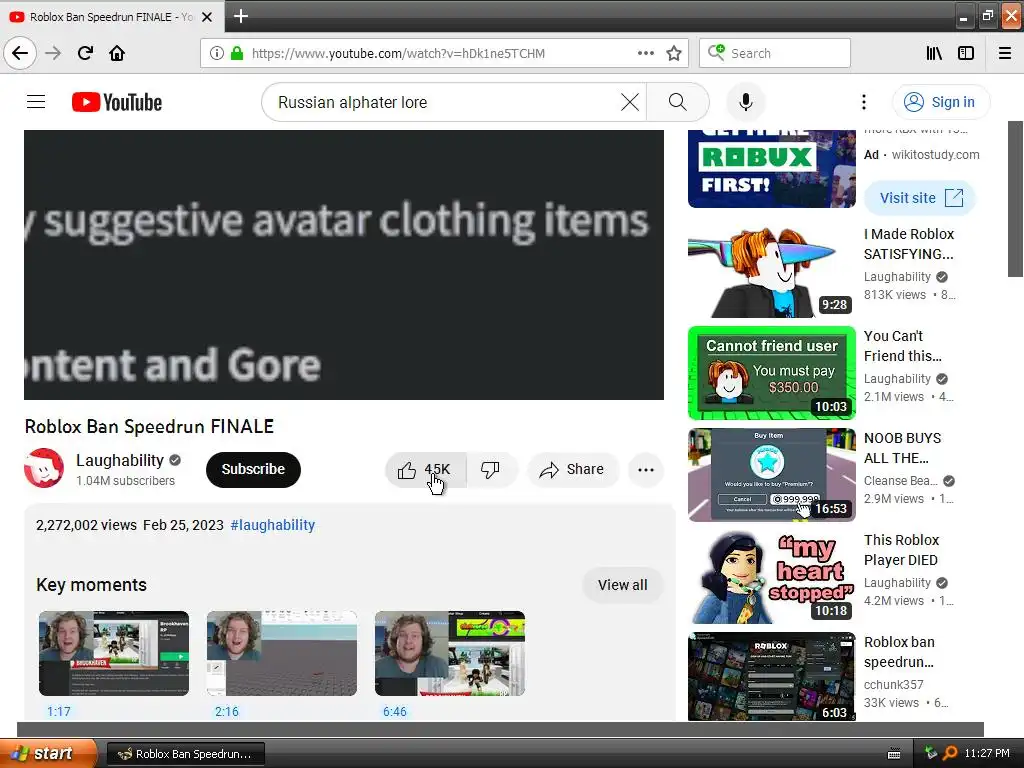Viewport: 1024px width, 768px height.
Task: Open cchunk357 Roblox ban speedrun thumbnail
Action: pyautogui.click(x=771, y=677)
